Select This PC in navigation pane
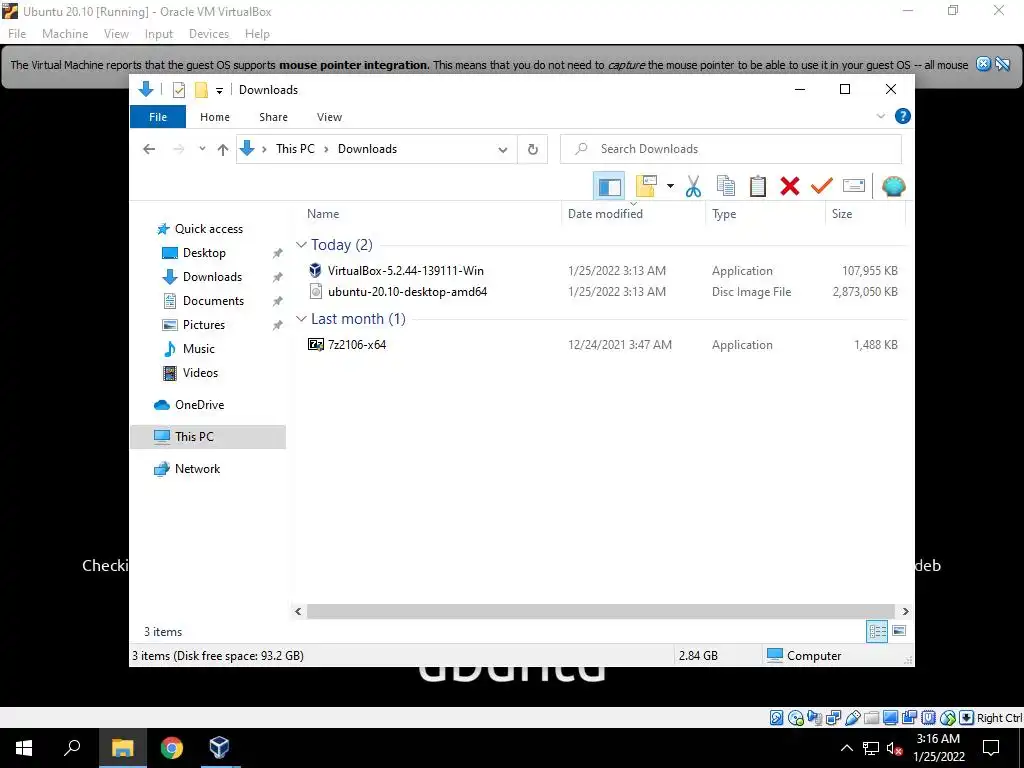Image resolution: width=1024 pixels, height=768 pixels. (194, 437)
